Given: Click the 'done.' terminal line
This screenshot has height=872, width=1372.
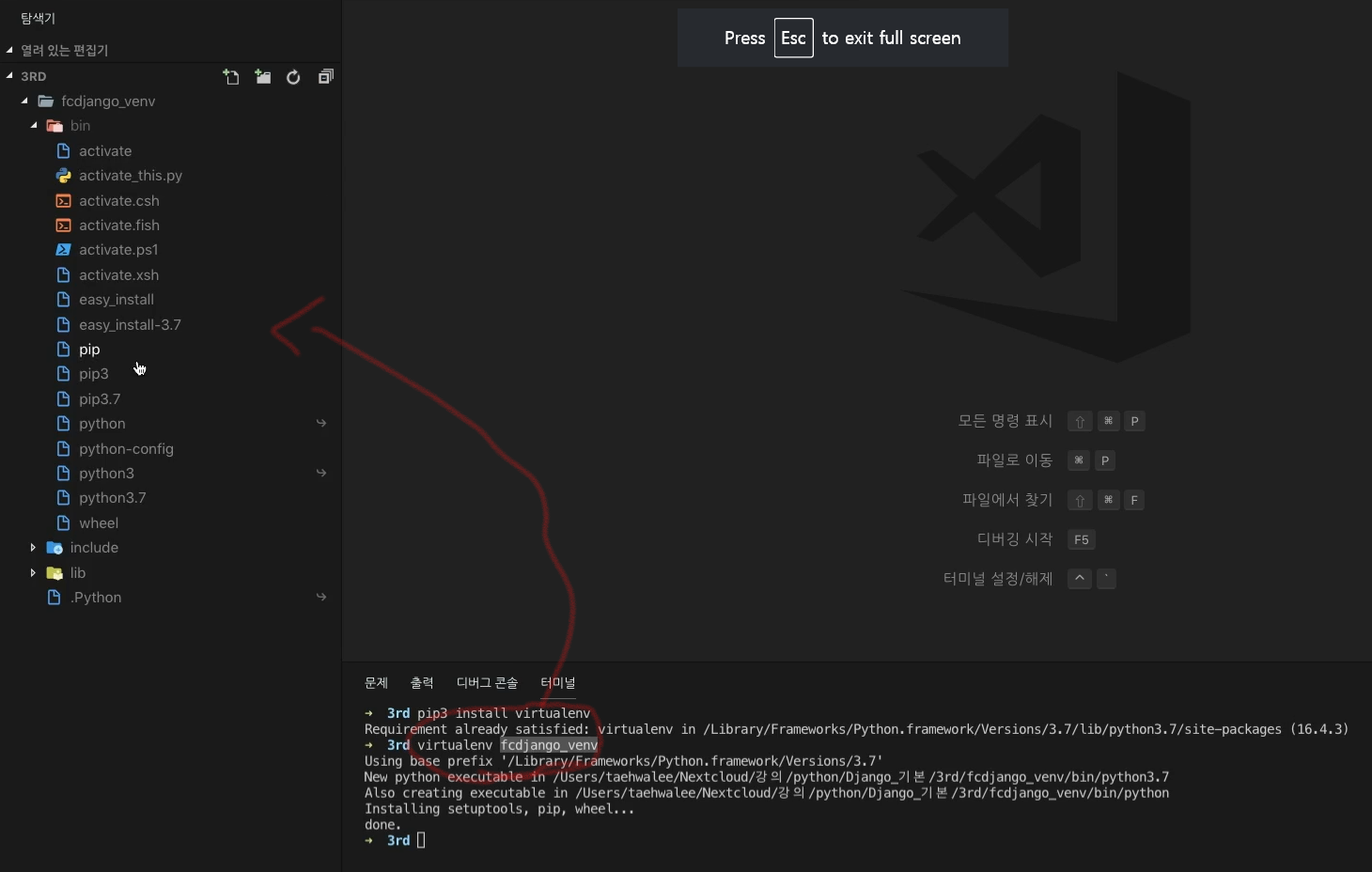Looking at the screenshot, I should (x=382, y=825).
